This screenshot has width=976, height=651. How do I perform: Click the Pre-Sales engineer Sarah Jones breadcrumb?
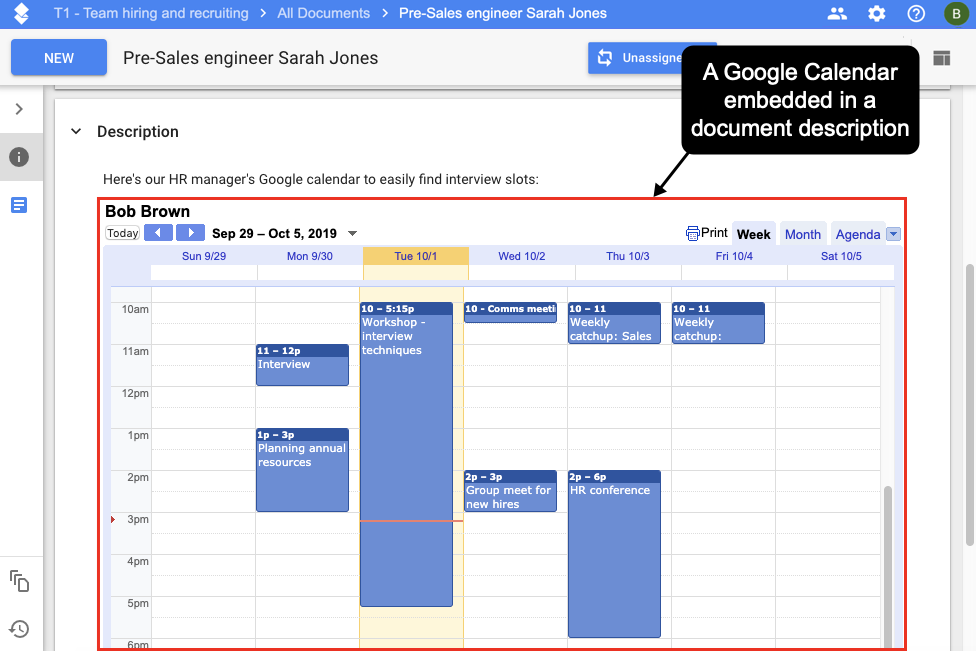(x=503, y=13)
